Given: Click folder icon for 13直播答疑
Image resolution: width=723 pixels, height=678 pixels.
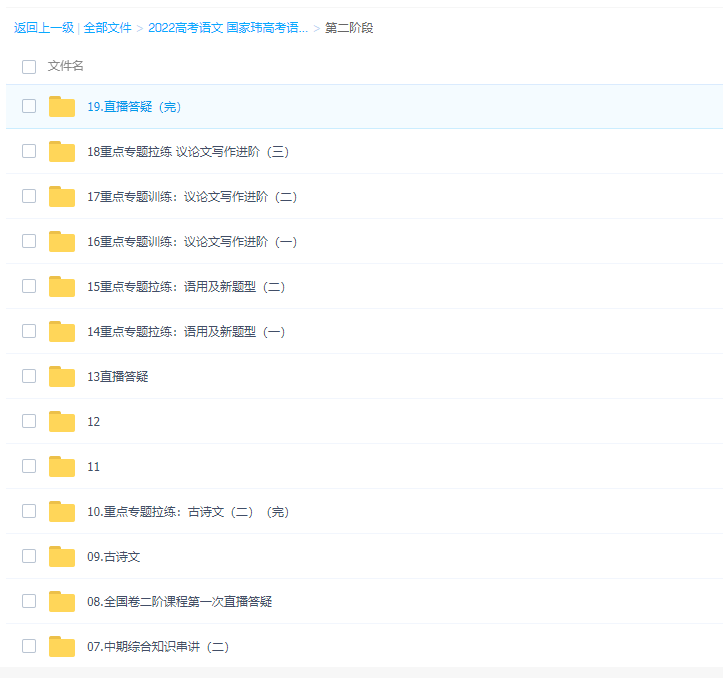Looking at the screenshot, I should [62, 377].
